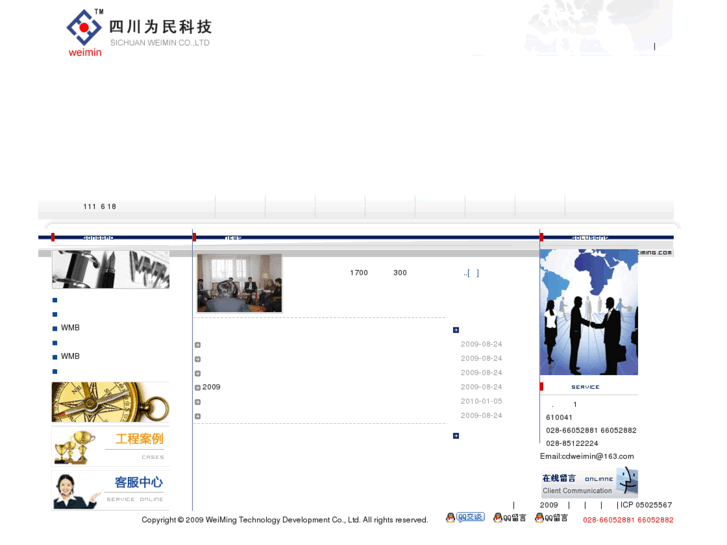
Task: Click the '2009' footer link
Action: (549, 505)
